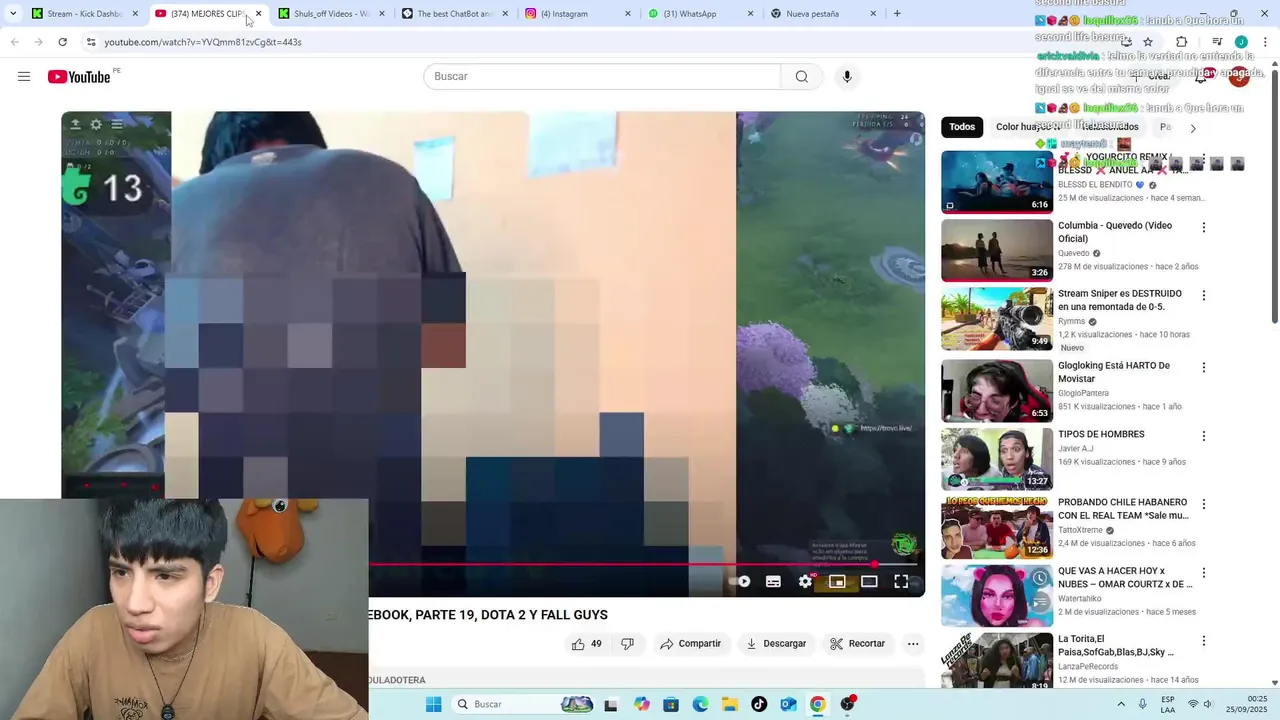
Task: Open the tab search dropdown in Chrome
Action: coord(13,14)
